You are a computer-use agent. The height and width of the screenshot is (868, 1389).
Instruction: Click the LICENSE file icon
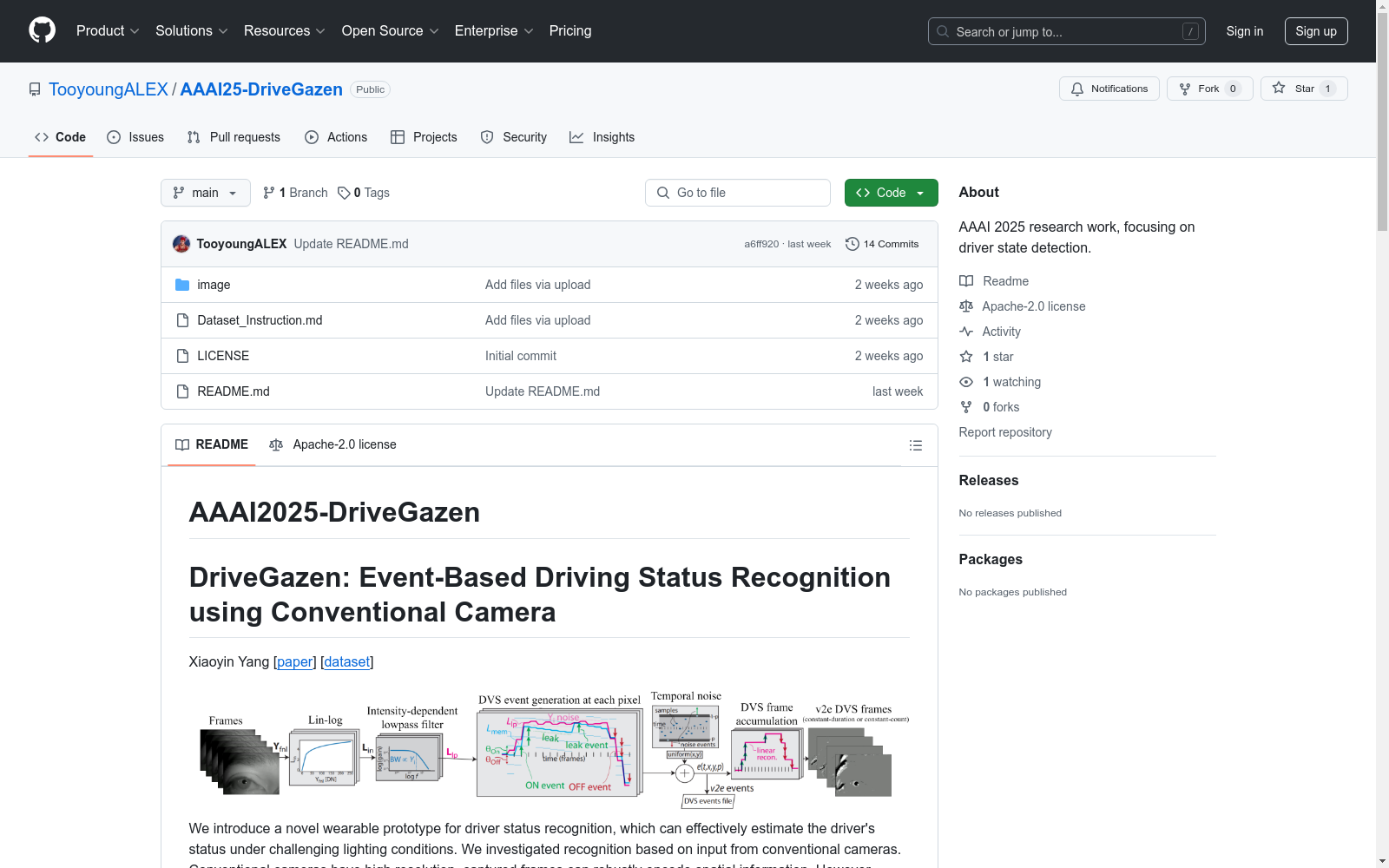[182, 356]
